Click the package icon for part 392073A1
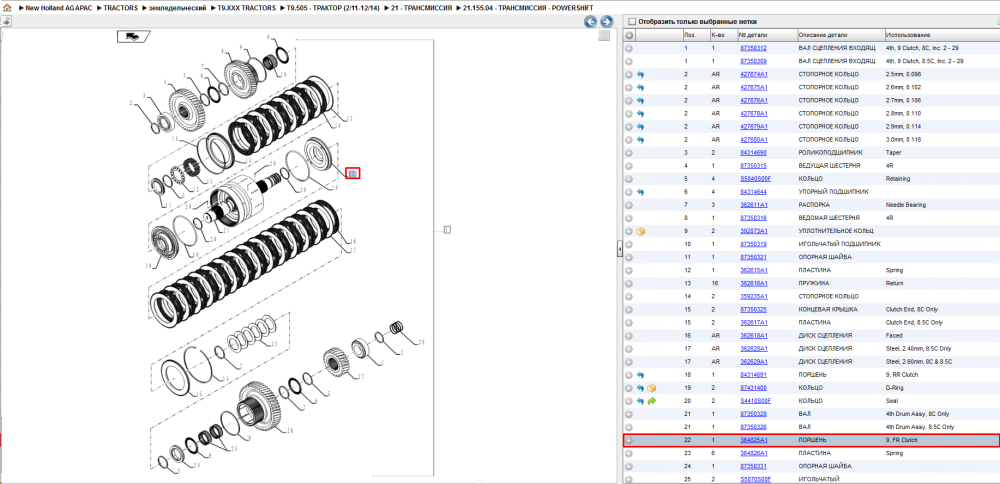 641,231
